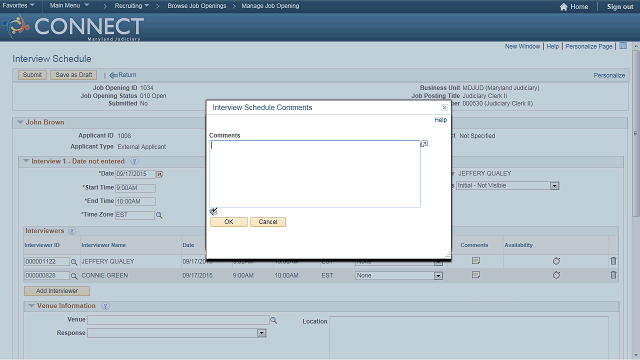The width and height of the screenshot is (640, 360).
Task: Click the Date field 09/17/2015
Action: [135, 174]
